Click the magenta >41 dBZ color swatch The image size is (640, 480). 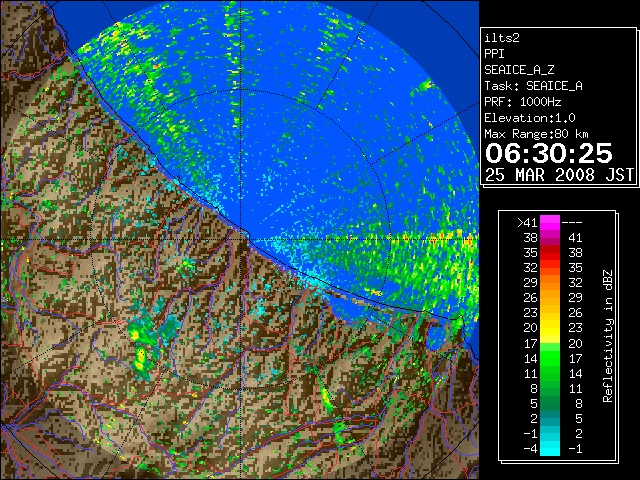coord(550,223)
